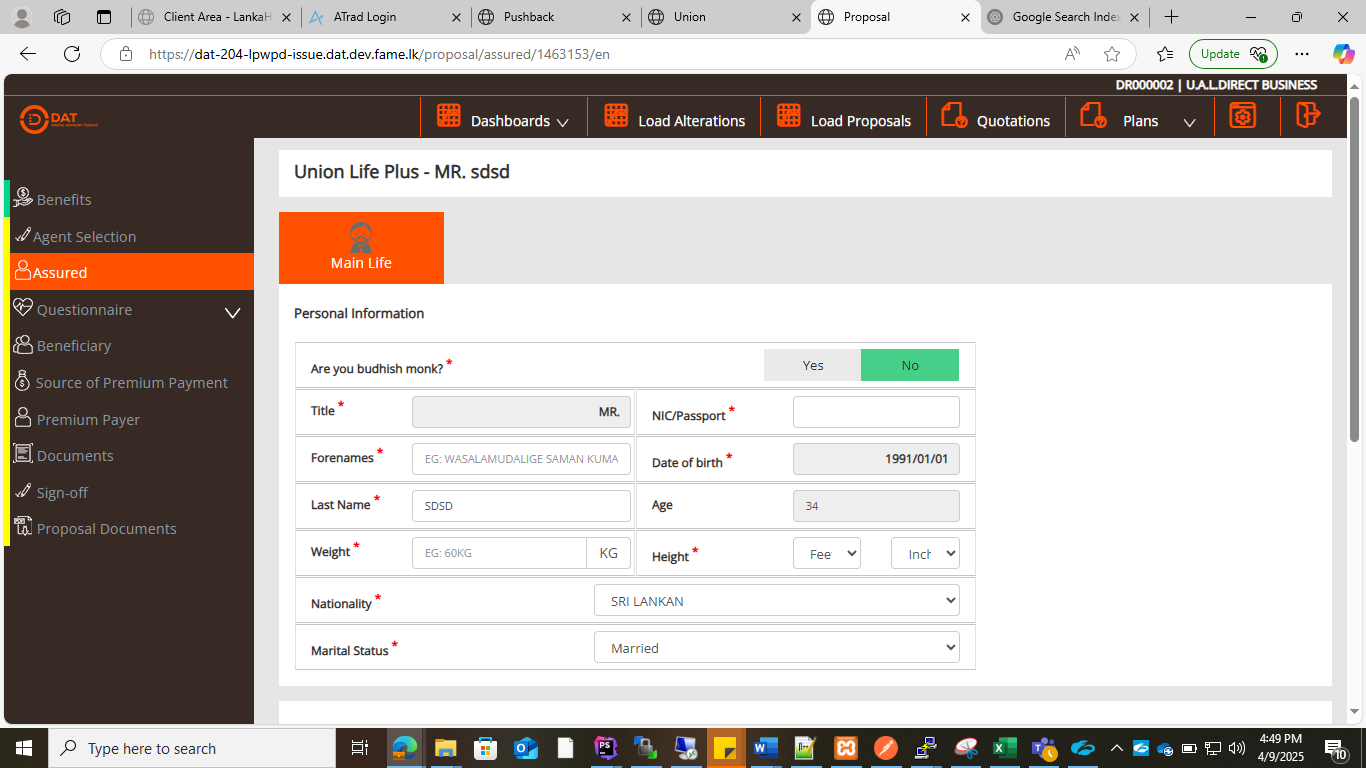Viewport: 1366px width, 768px height.
Task: Open tab actions menu icon
Action: click(x=104, y=17)
